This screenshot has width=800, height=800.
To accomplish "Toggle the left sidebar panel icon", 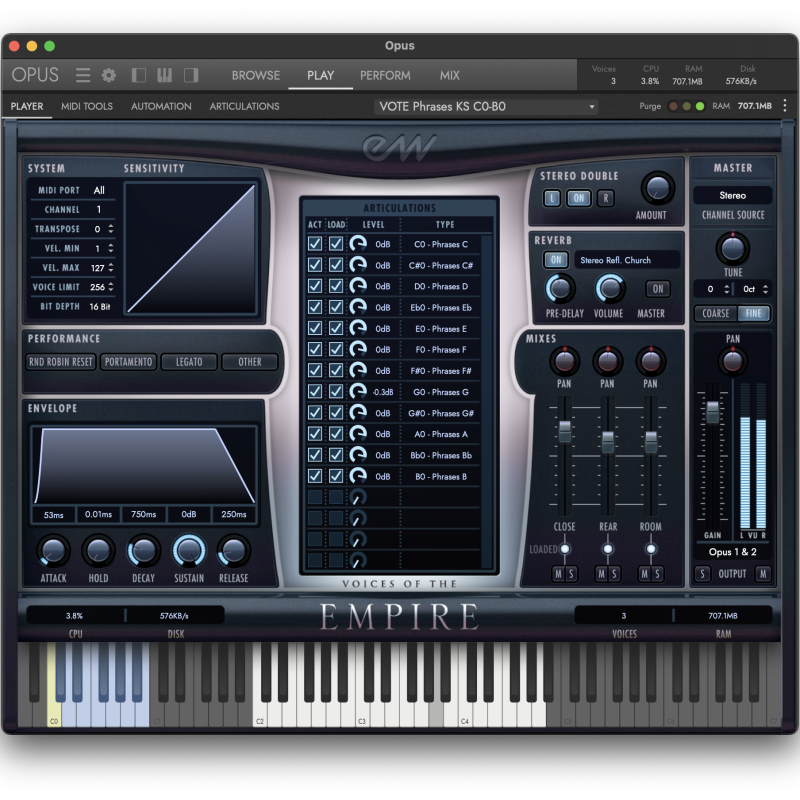I will [x=139, y=76].
